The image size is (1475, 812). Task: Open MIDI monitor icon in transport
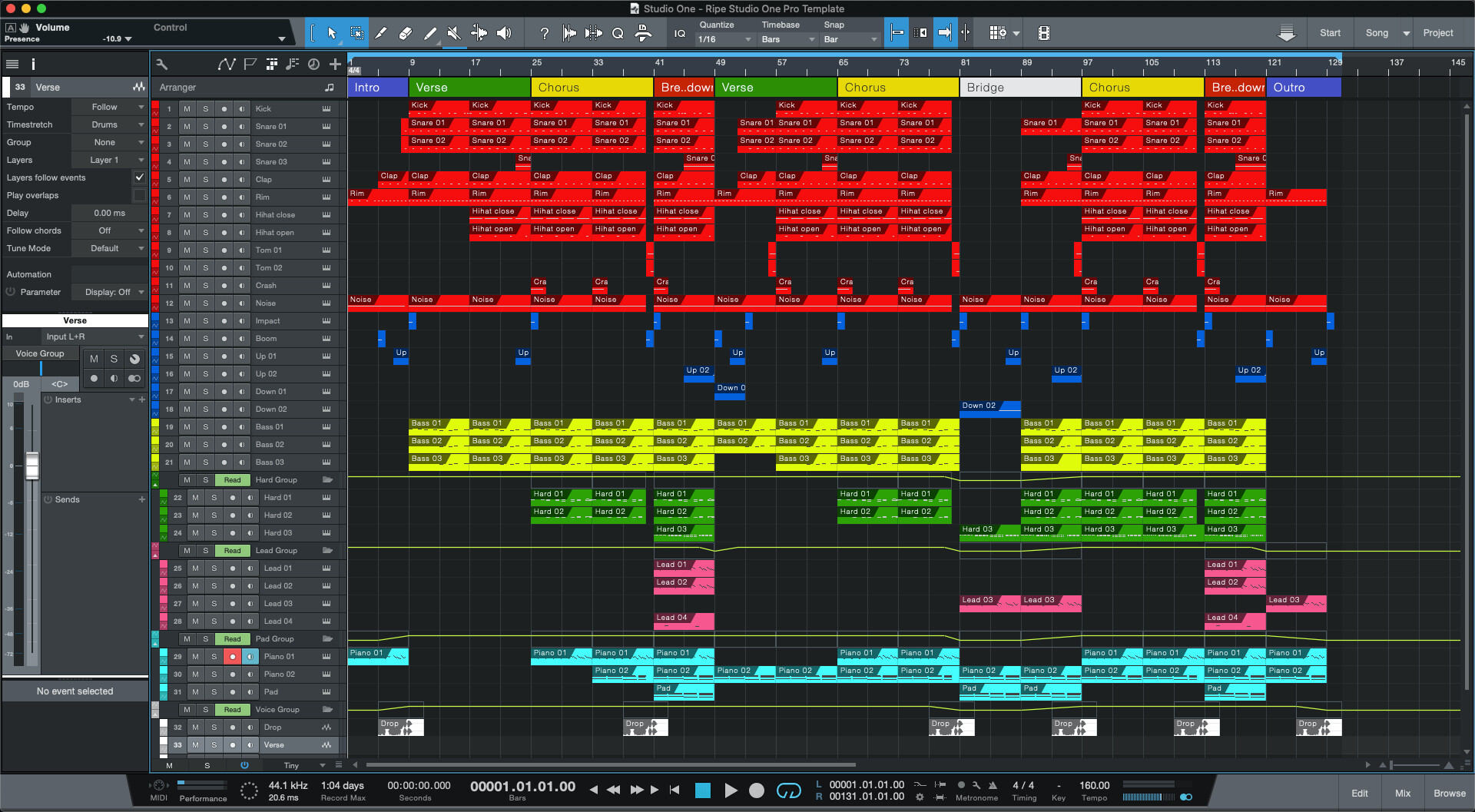(159, 785)
